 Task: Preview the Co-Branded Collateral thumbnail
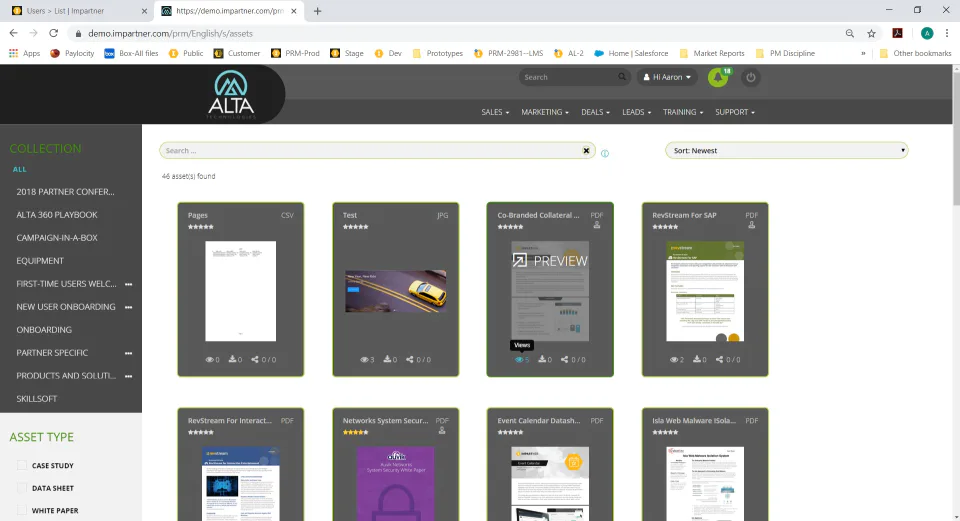(x=550, y=291)
